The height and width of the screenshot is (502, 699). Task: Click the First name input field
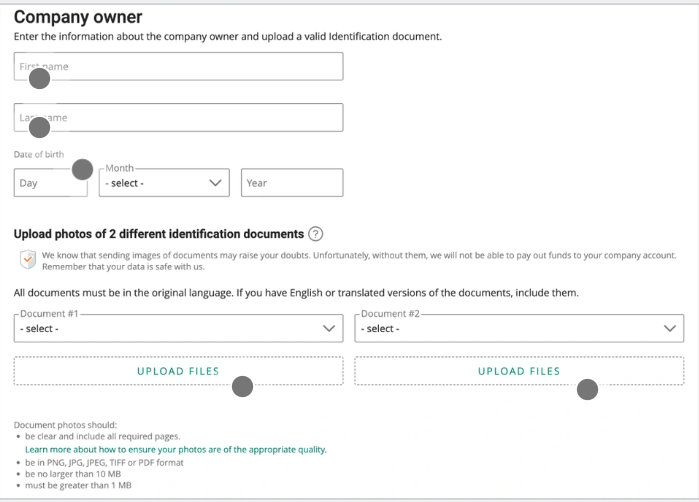click(x=178, y=66)
